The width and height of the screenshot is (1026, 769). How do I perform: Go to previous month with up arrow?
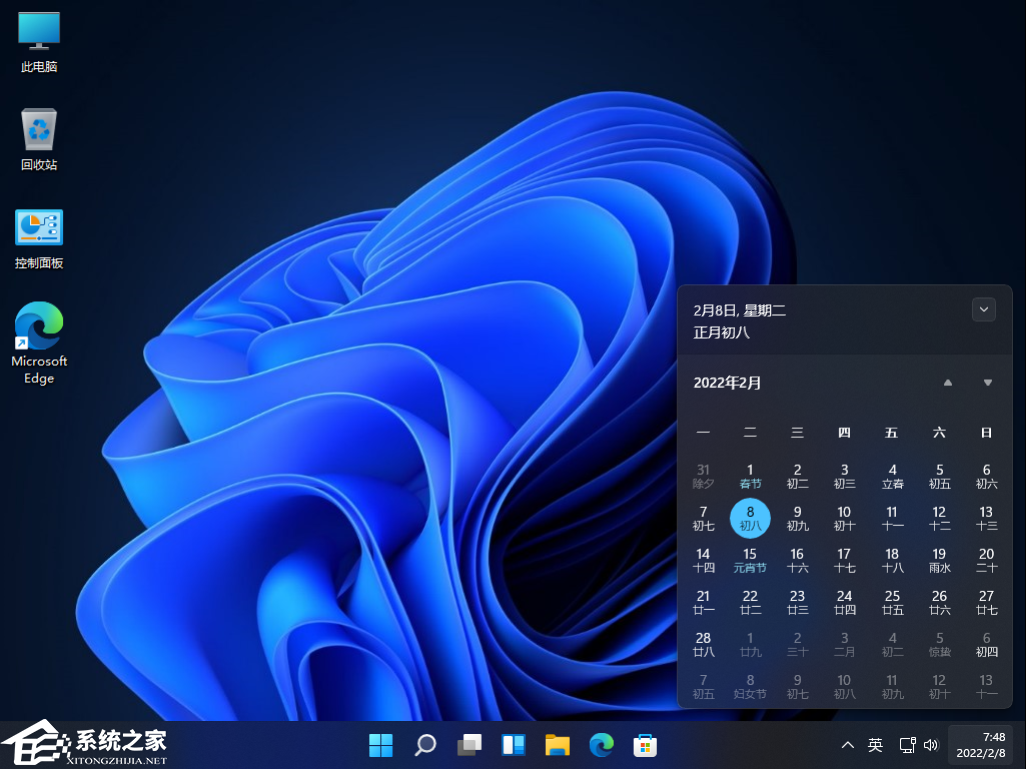pos(948,383)
